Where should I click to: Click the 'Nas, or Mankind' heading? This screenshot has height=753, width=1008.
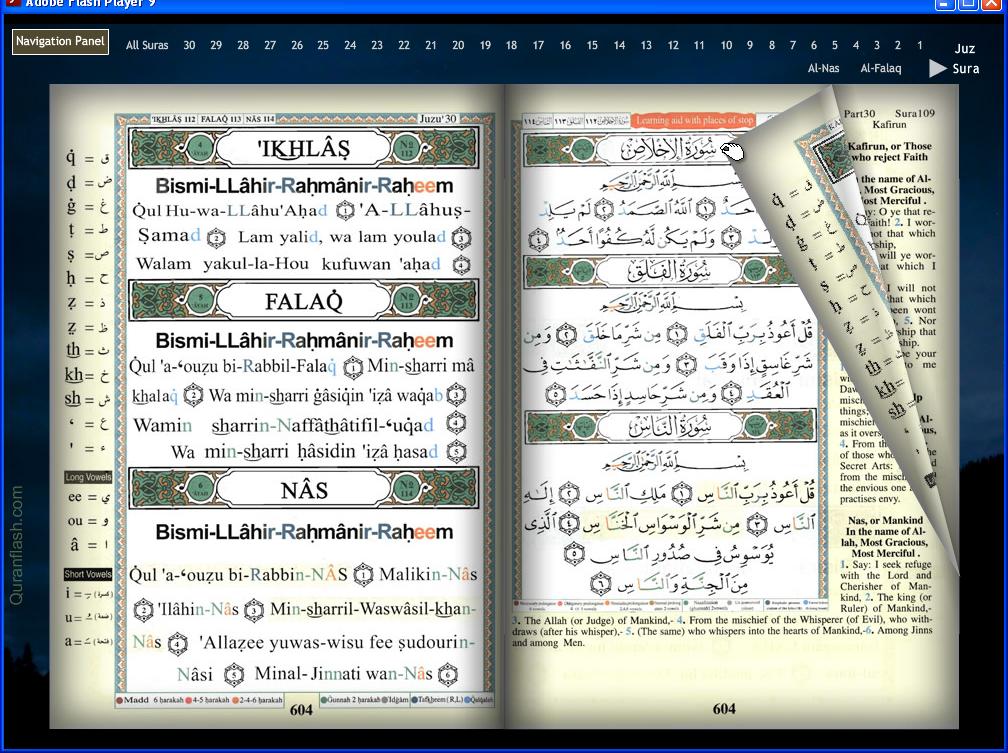pos(885,520)
